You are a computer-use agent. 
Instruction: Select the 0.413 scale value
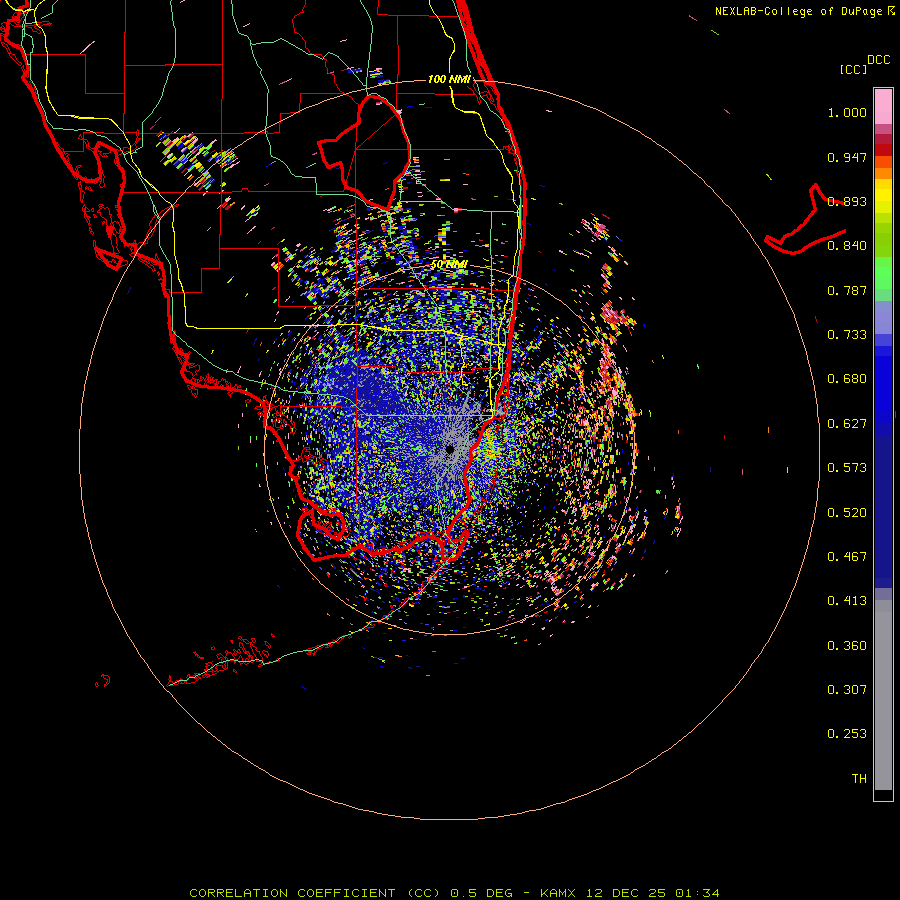coord(847,601)
